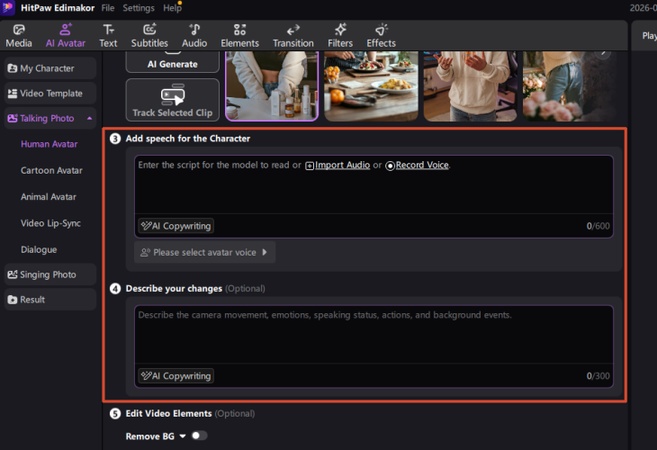Viewport: 657px width, 450px height.
Task: Select Dialogue option
Action: pos(39,250)
